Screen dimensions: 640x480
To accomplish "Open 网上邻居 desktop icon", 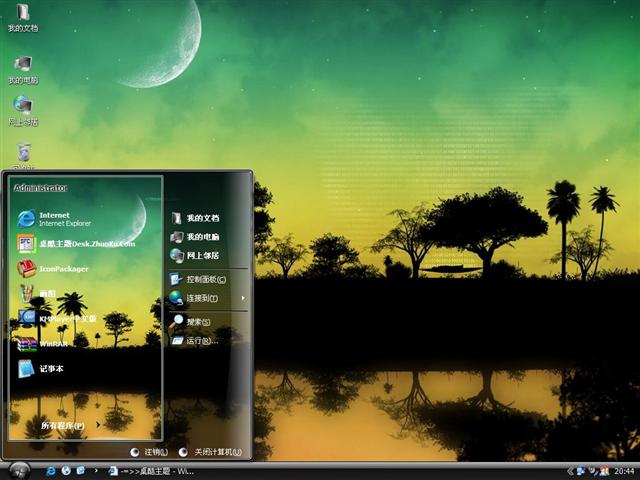I will (x=23, y=109).
